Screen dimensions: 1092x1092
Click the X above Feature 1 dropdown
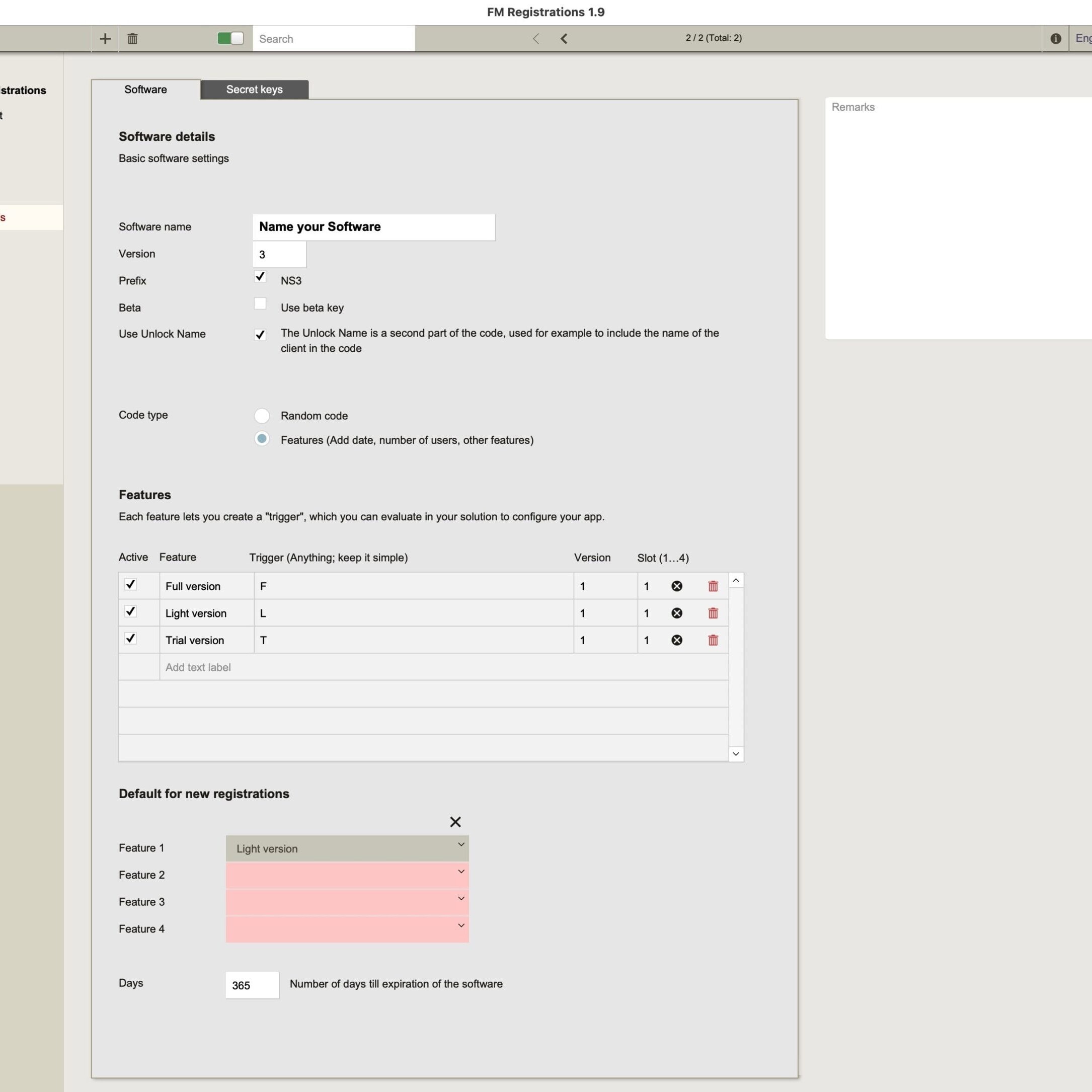(x=455, y=822)
